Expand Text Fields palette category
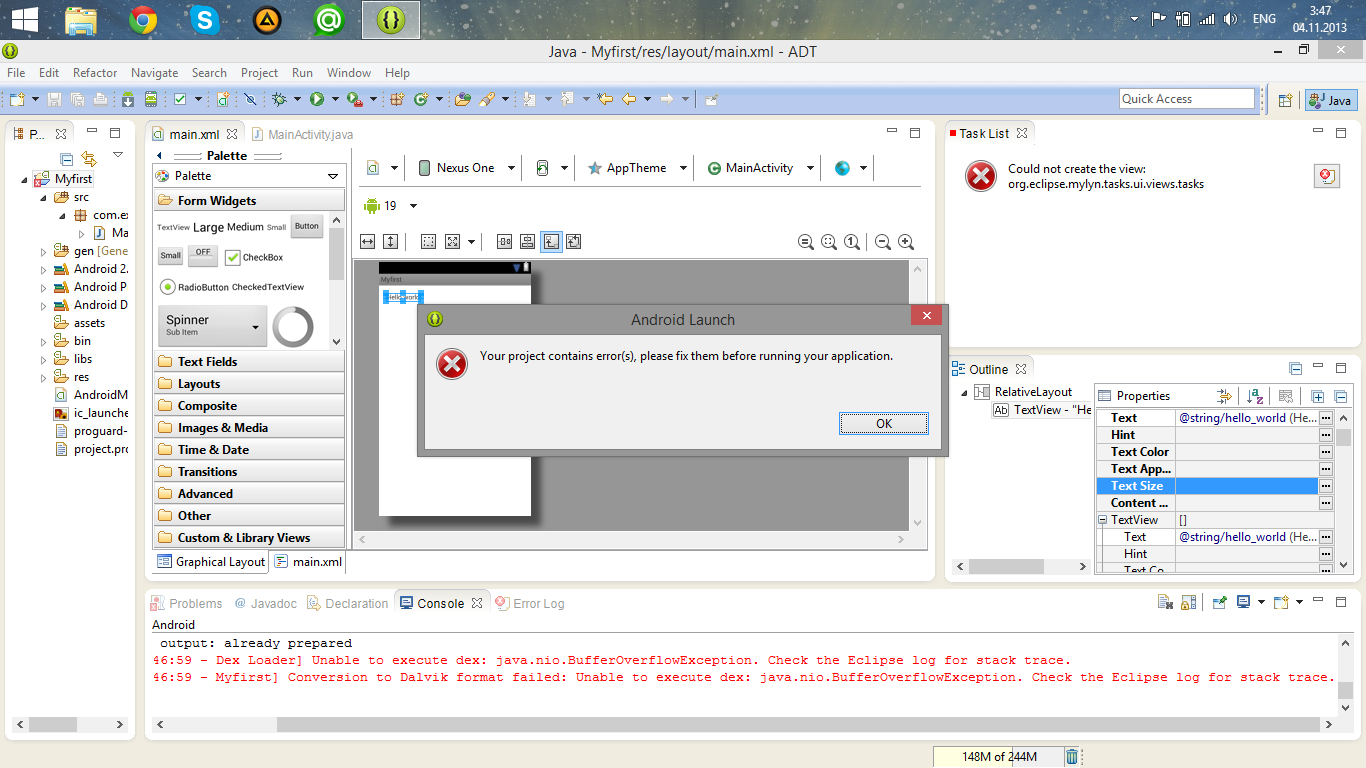This screenshot has height=768, width=1366. [x=249, y=362]
